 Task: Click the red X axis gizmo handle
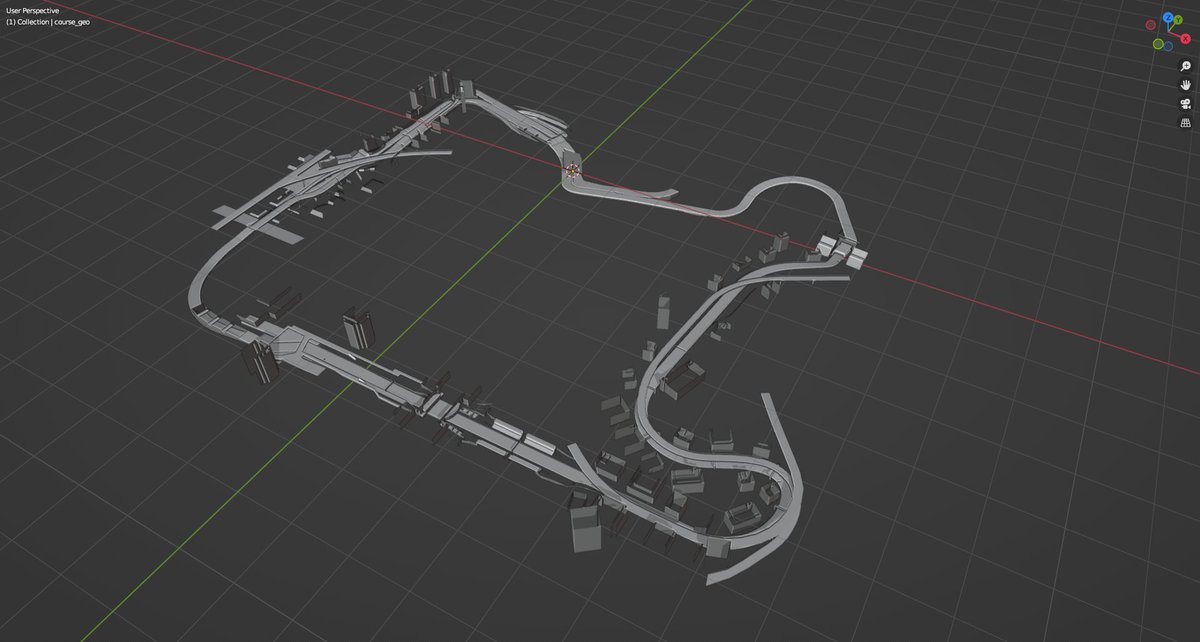tap(1186, 38)
